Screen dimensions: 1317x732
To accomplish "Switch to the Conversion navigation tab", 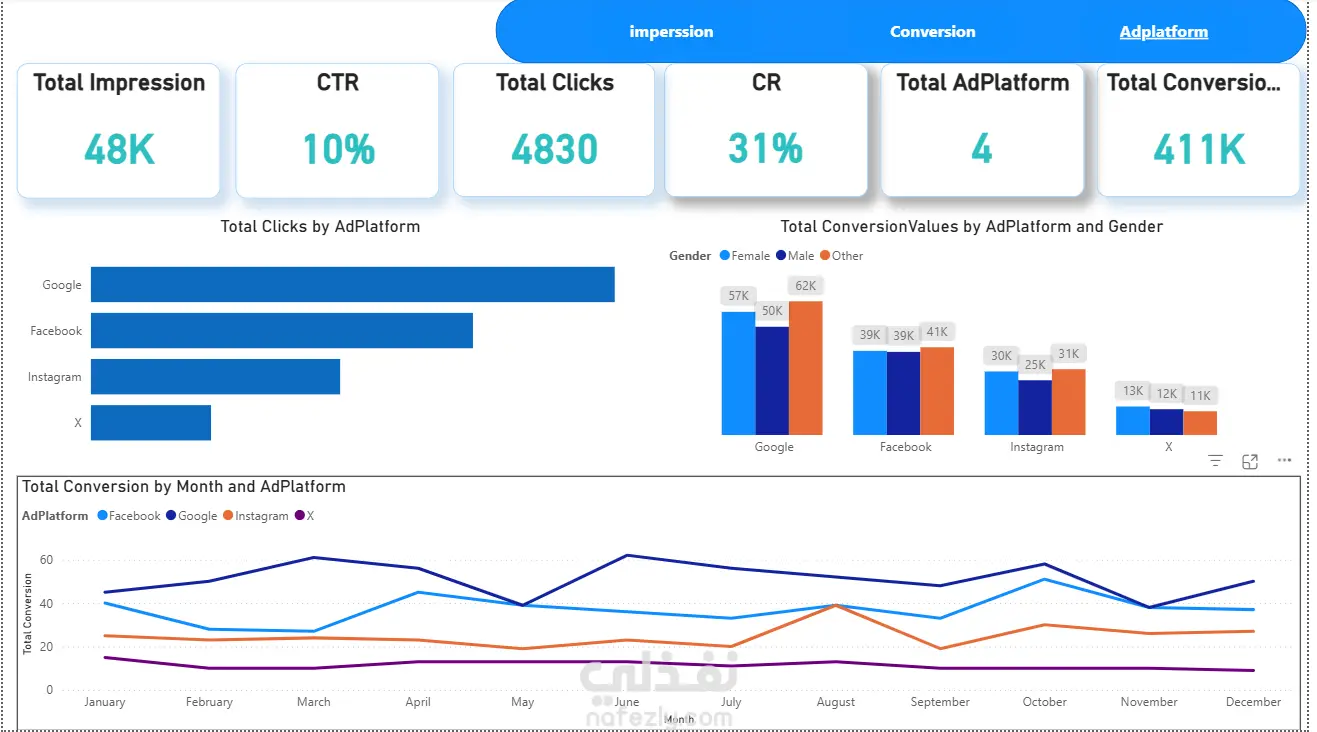I will [x=933, y=32].
